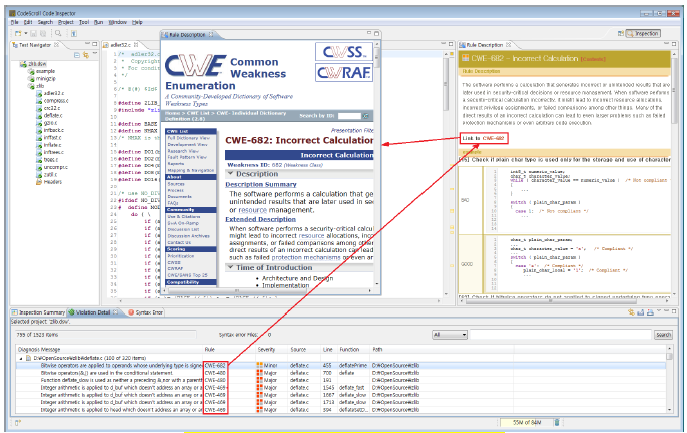This screenshot has height=433, width=687.
Task: Click the third icon in violation panel toolbar
Action: click(650, 312)
